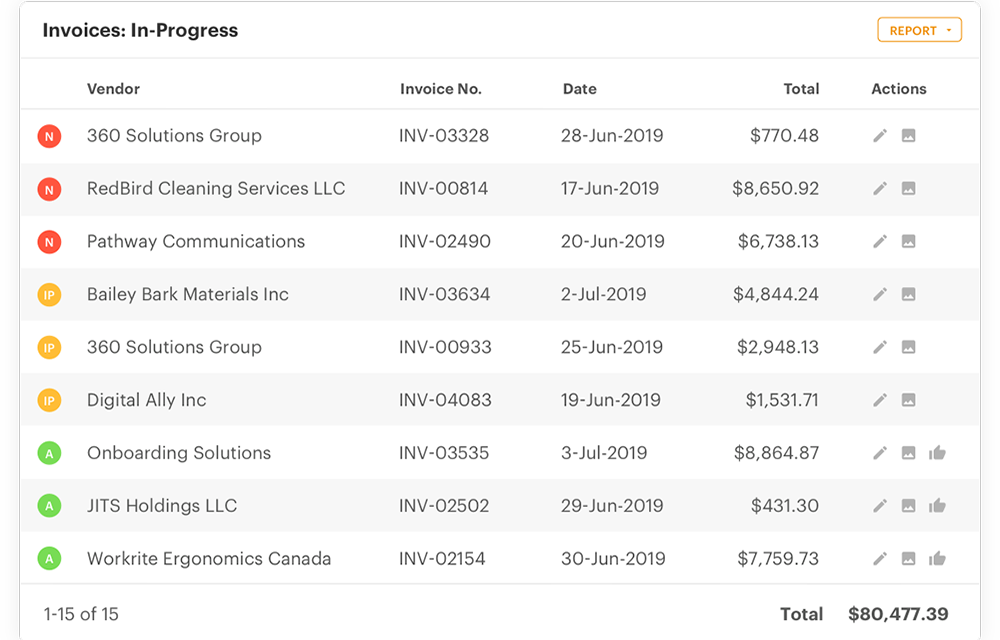Screen dimensions: 1000x640
Task: Click yellow IP status badge for Digital Ally
Action: coord(49,401)
